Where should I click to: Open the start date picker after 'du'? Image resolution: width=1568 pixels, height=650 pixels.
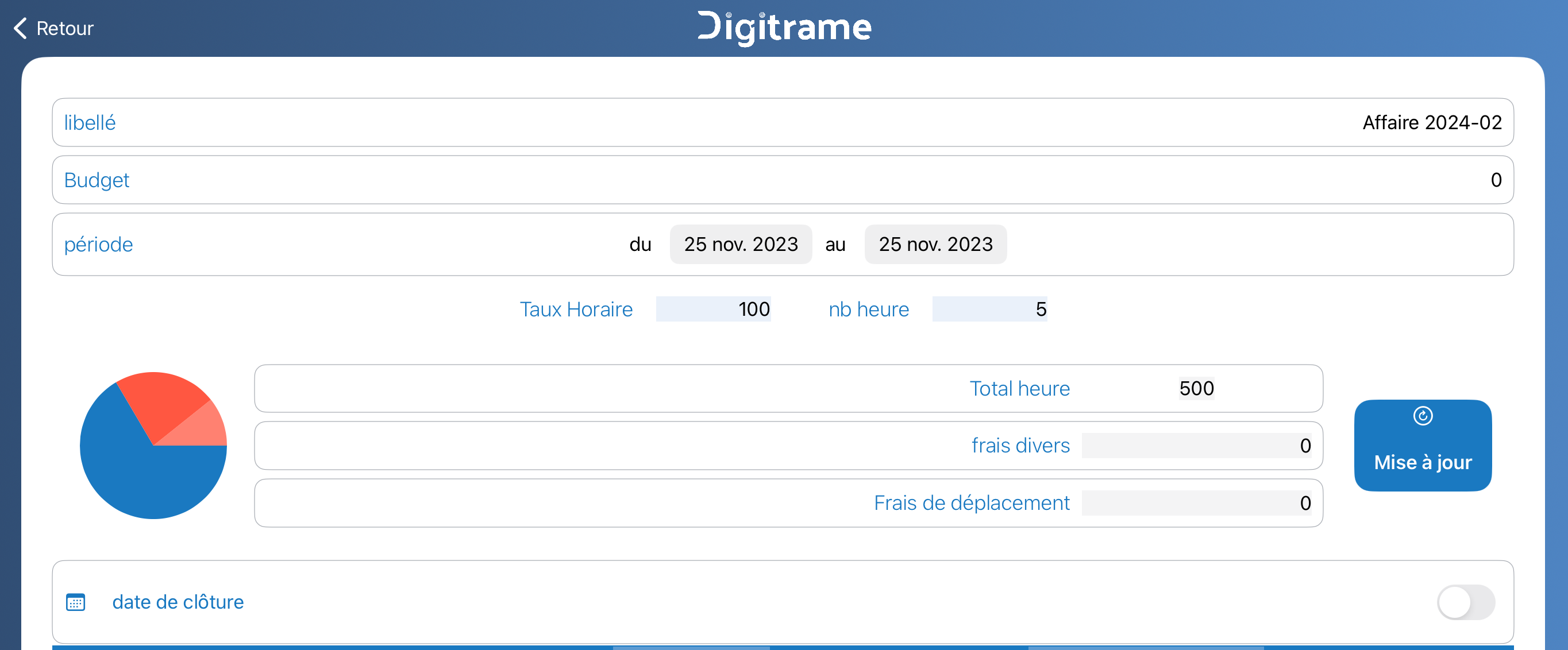(741, 245)
